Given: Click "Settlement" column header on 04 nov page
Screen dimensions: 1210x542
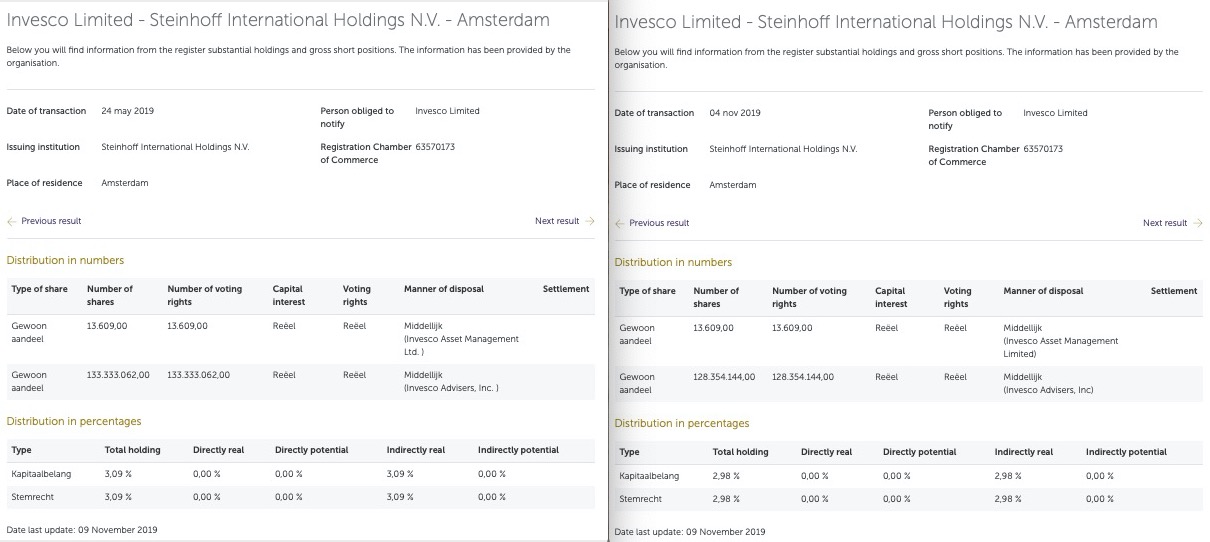Looking at the screenshot, I should 1173,291.
